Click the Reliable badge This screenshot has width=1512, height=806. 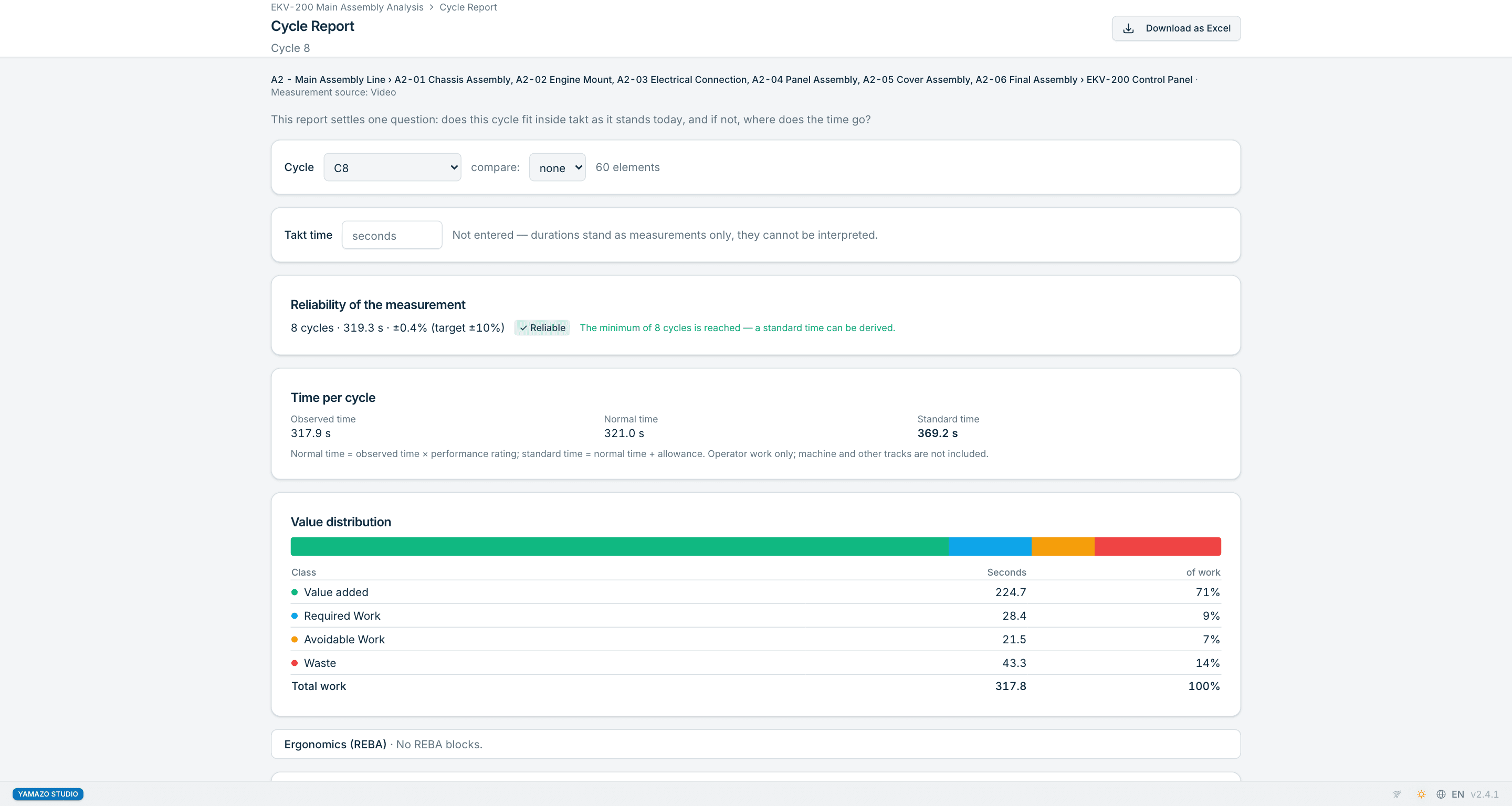click(542, 328)
